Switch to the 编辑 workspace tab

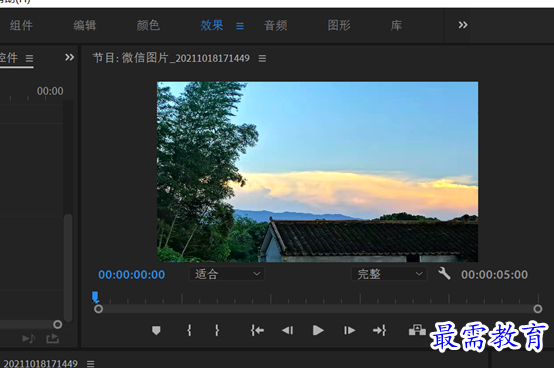(x=85, y=25)
